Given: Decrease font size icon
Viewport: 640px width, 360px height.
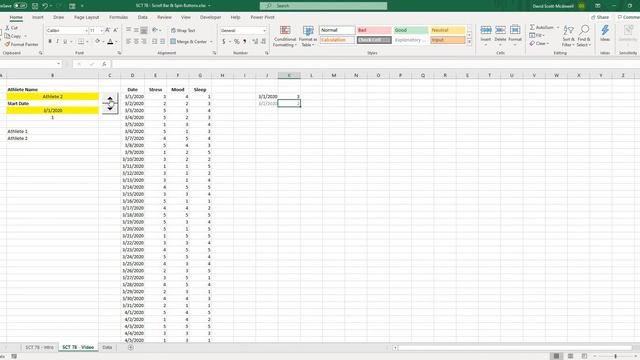Looking at the screenshot, I should pyautogui.click(x=116, y=30).
